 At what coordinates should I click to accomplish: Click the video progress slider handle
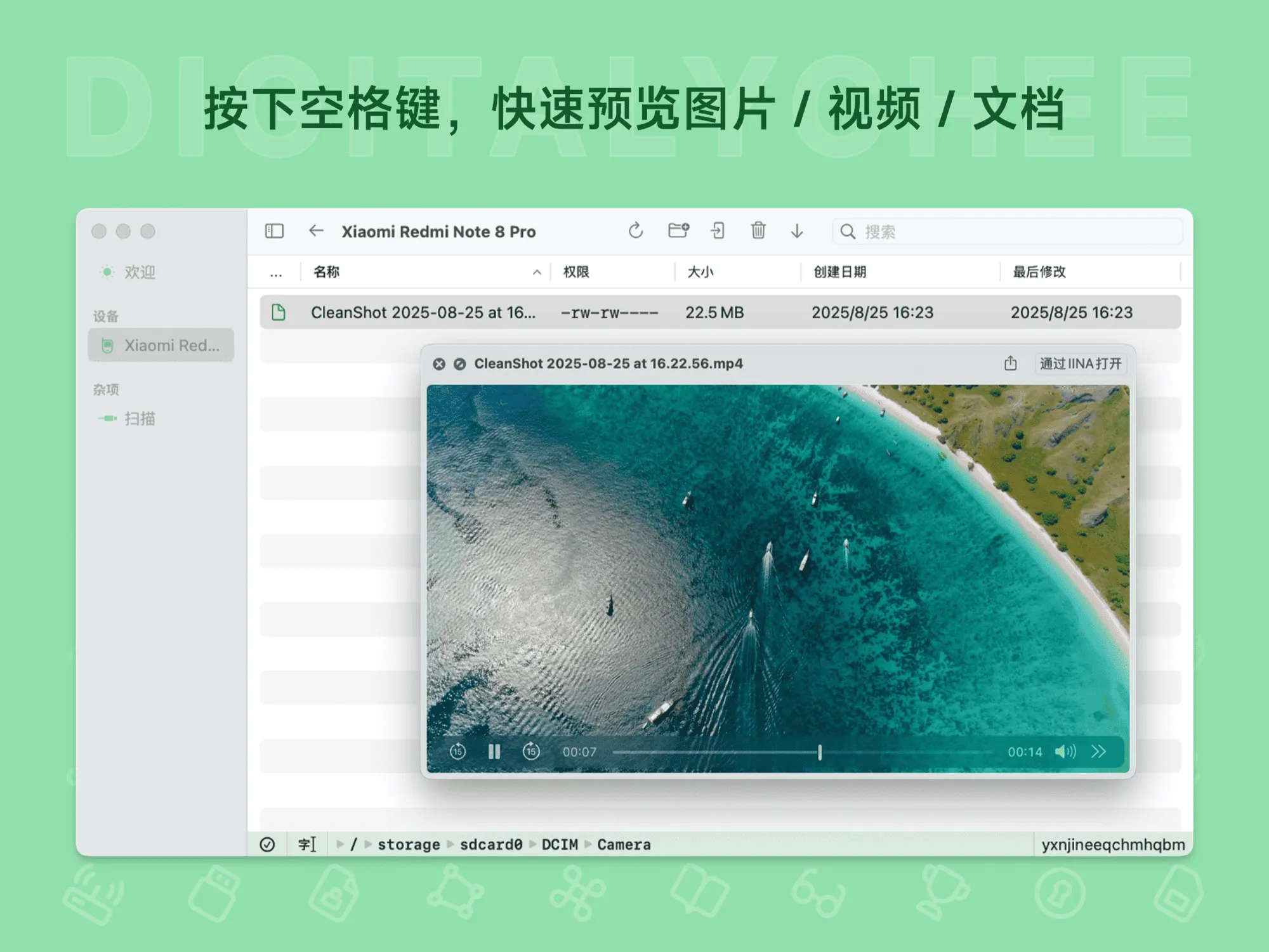tap(820, 752)
